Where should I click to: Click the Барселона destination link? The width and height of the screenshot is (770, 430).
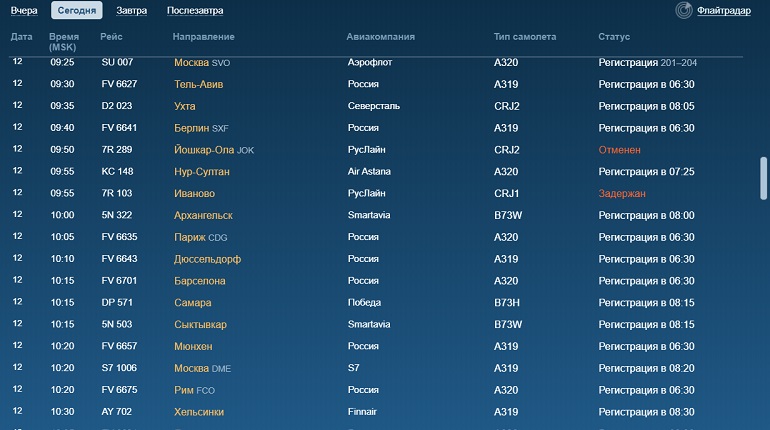point(200,281)
